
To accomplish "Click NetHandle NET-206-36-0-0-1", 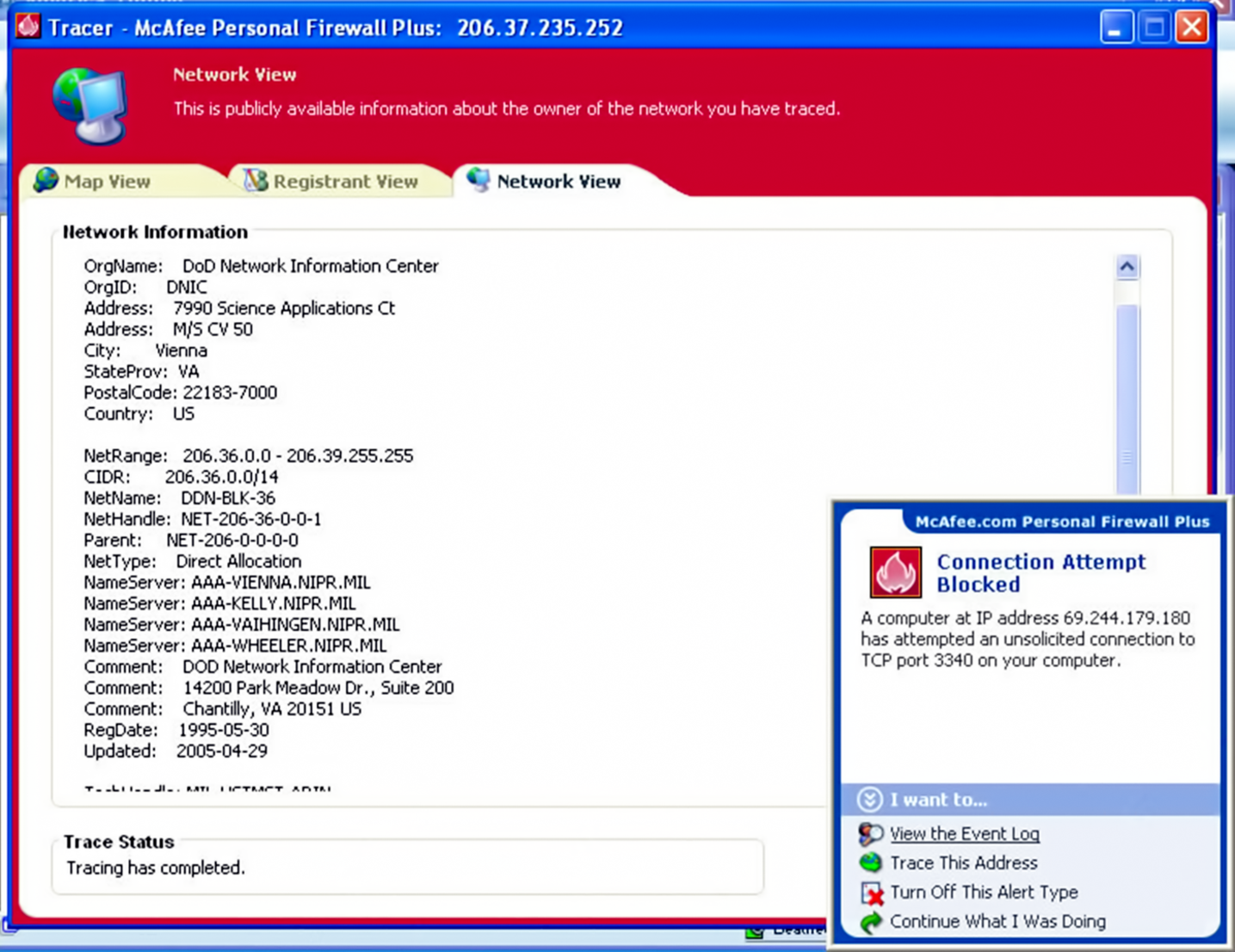I will [250, 519].
